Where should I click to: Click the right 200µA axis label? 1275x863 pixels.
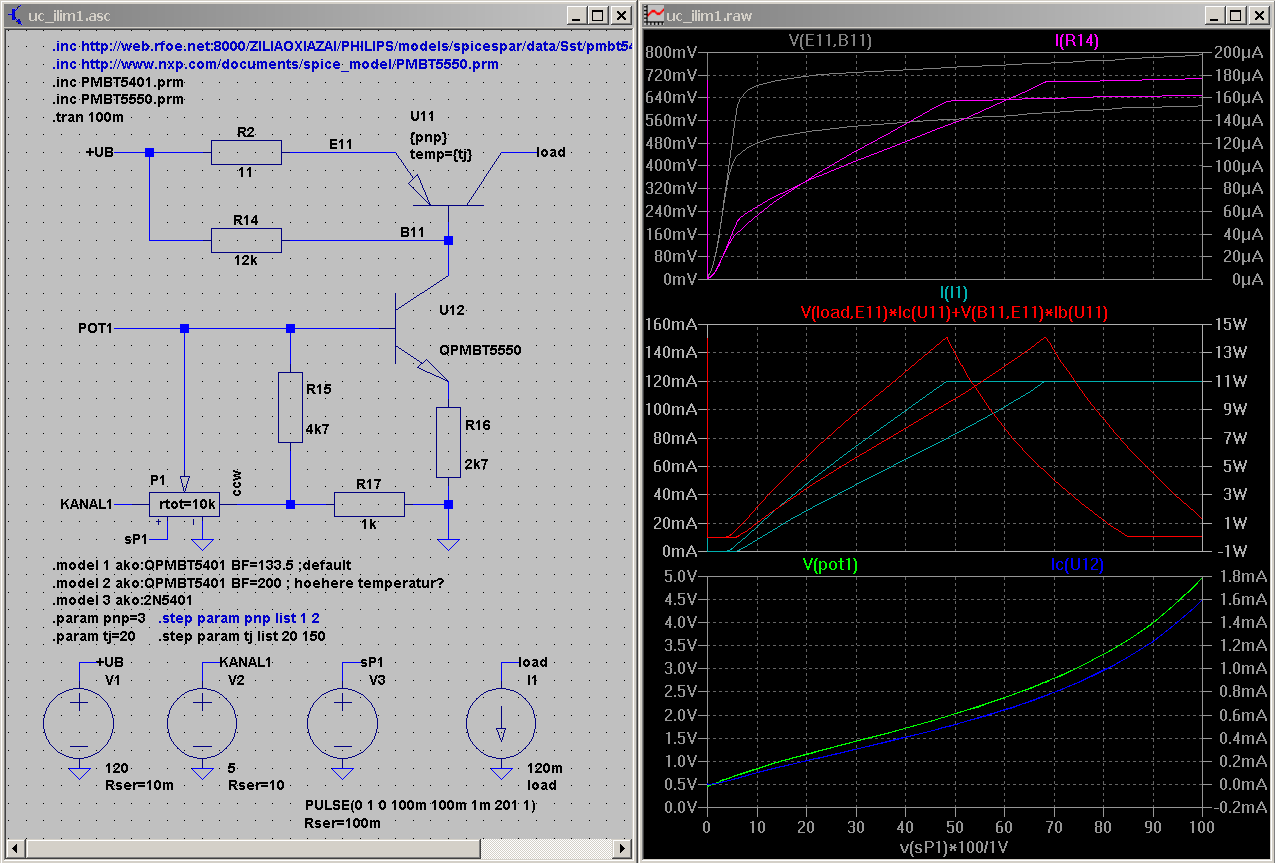click(1238, 52)
